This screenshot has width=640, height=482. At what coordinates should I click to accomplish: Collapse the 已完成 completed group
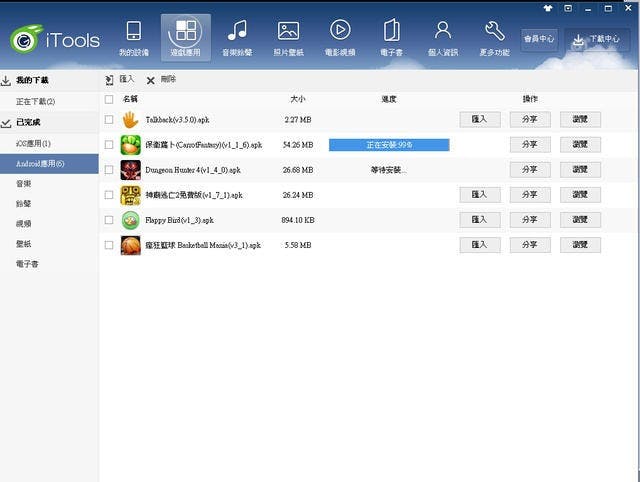(x=7, y=122)
